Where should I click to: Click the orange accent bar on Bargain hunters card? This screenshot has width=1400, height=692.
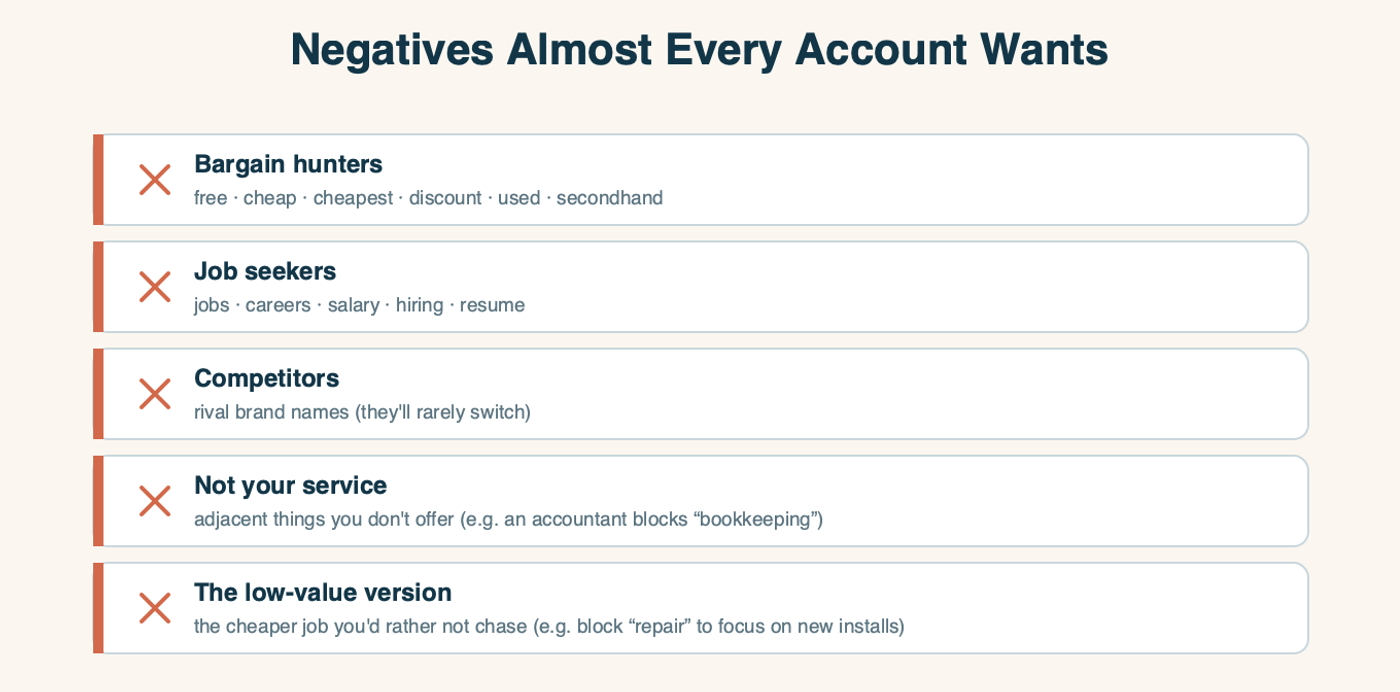98,180
